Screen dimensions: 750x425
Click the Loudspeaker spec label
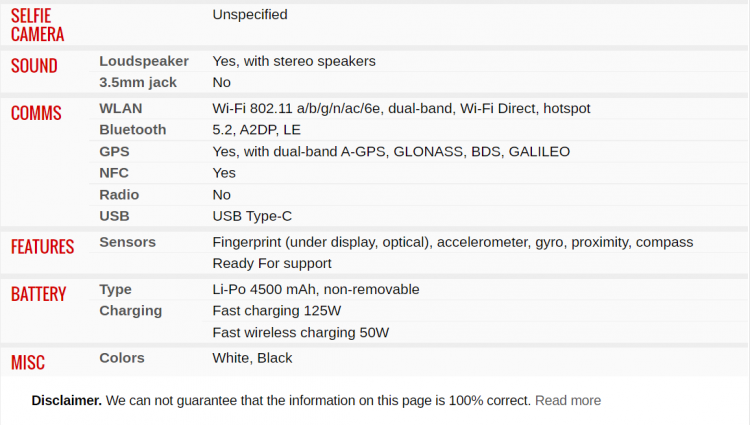tap(144, 61)
